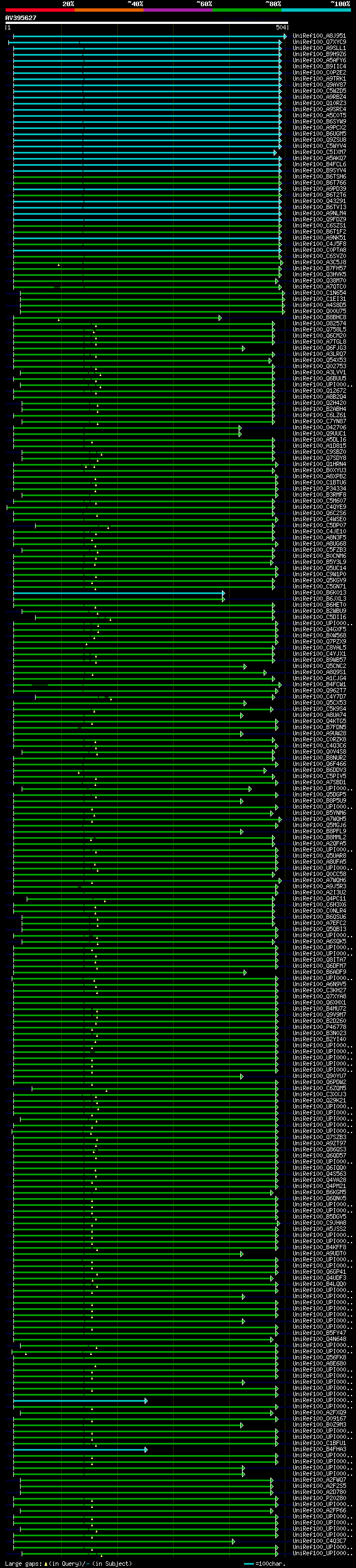Select the UniRef100_P46778 label

tap(319, 1027)
